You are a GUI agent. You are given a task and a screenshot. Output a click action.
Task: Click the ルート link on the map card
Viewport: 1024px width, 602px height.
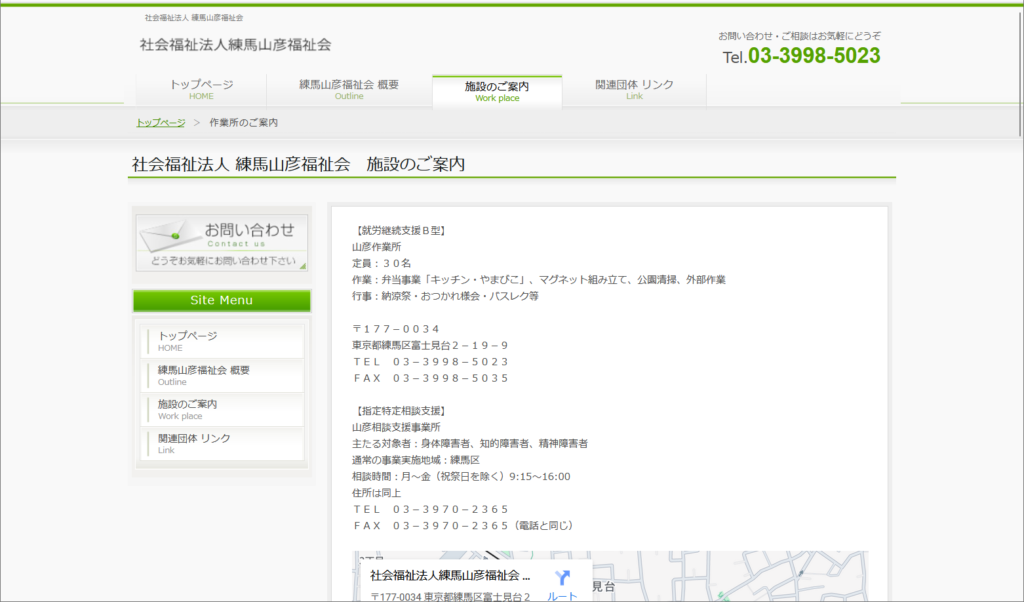(x=562, y=596)
